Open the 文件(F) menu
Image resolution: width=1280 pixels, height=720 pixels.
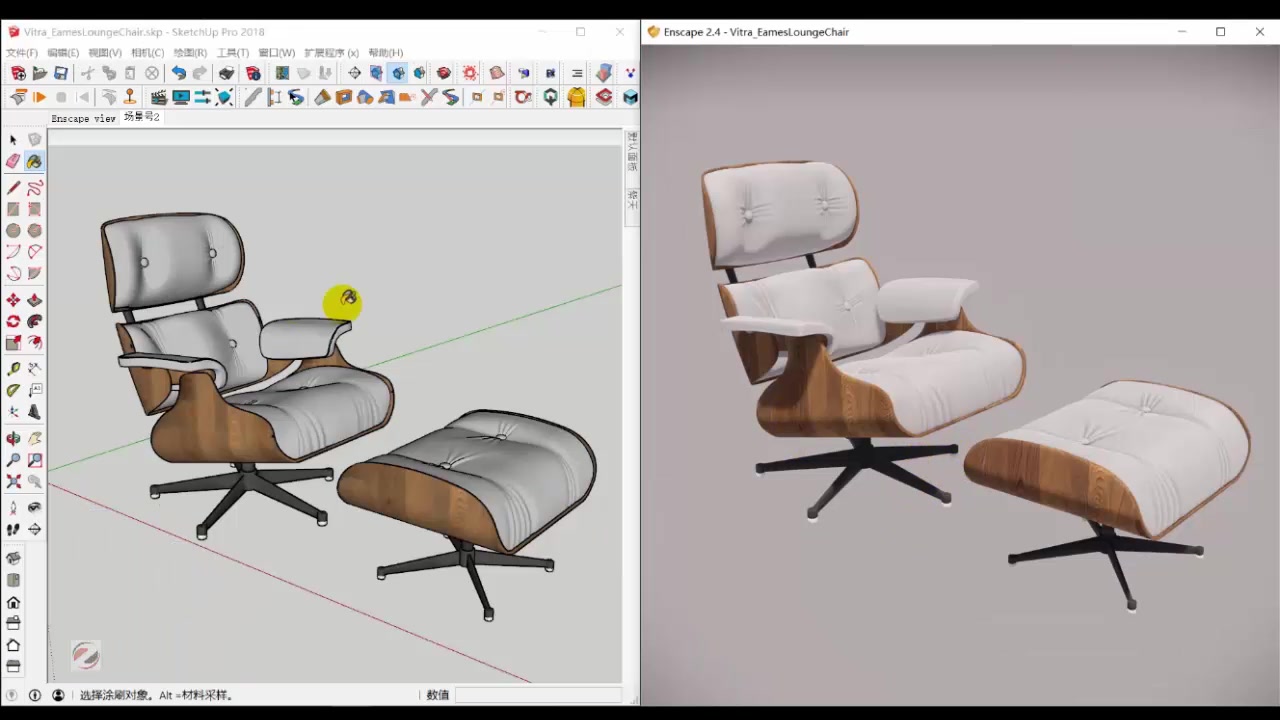22,53
